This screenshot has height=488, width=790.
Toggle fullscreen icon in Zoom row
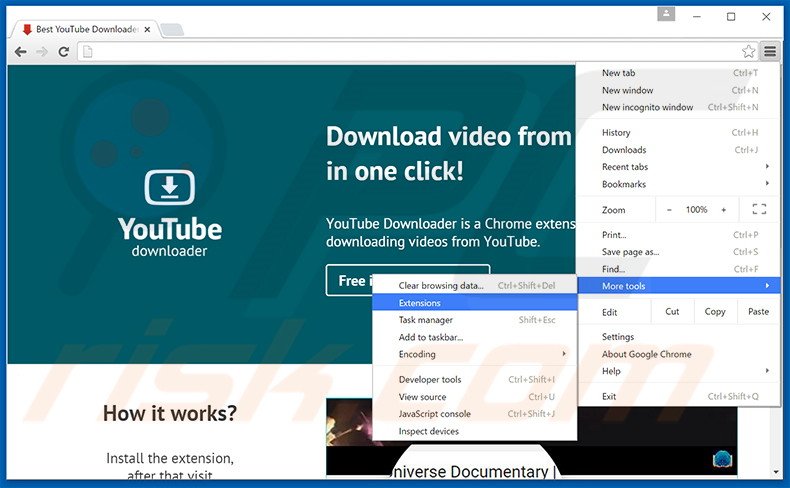[759, 210]
